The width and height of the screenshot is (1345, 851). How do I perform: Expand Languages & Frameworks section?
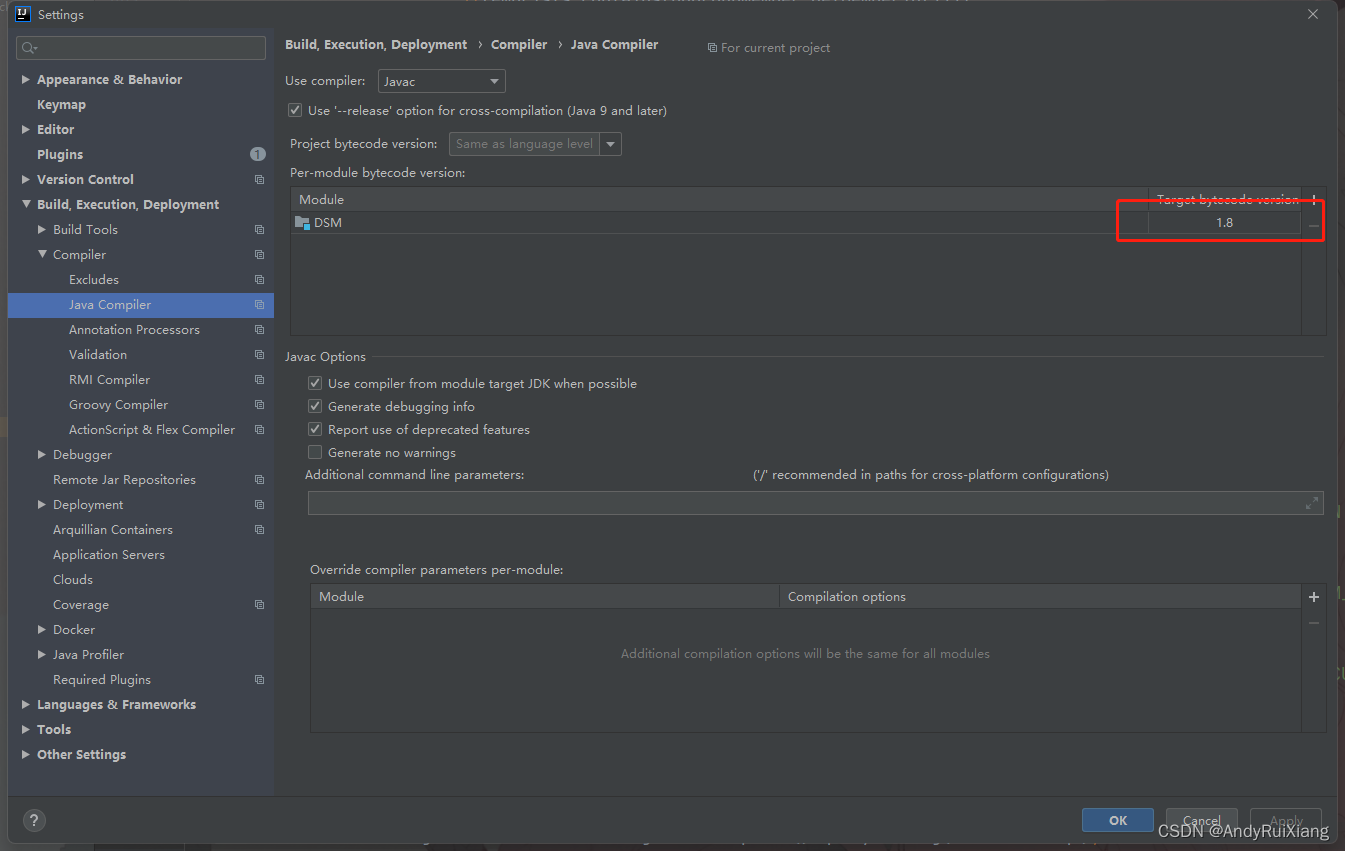click(26, 704)
